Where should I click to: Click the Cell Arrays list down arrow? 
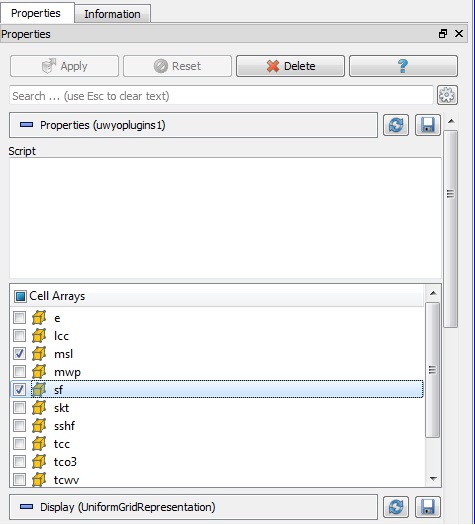433,479
